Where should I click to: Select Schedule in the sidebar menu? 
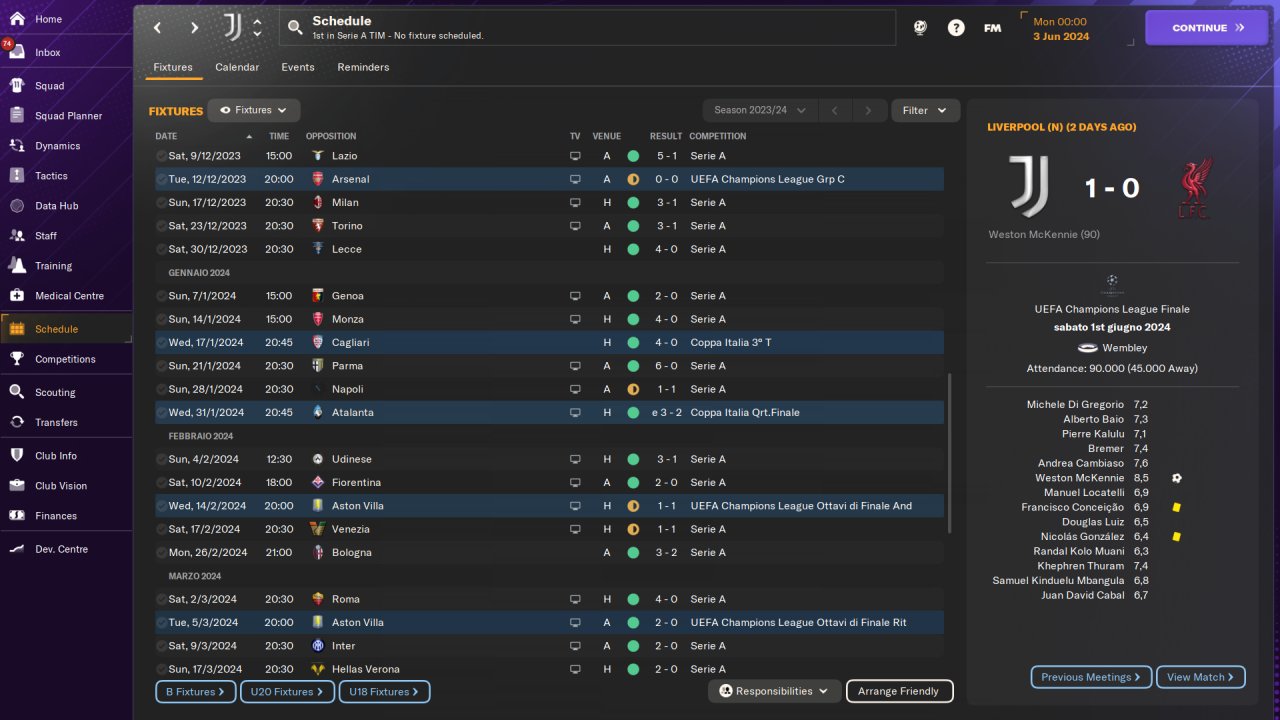66,329
